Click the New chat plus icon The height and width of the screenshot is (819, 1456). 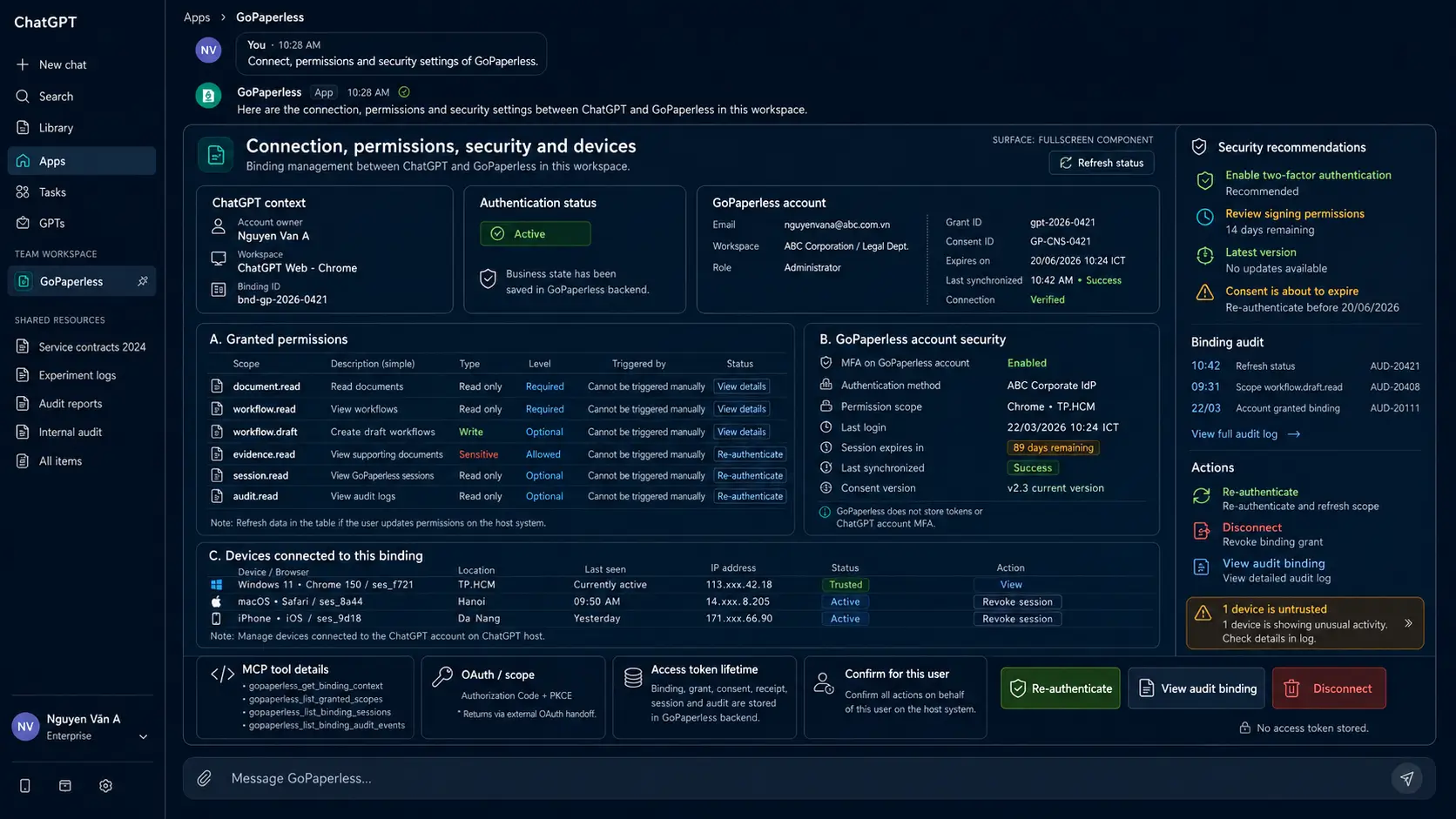23,64
